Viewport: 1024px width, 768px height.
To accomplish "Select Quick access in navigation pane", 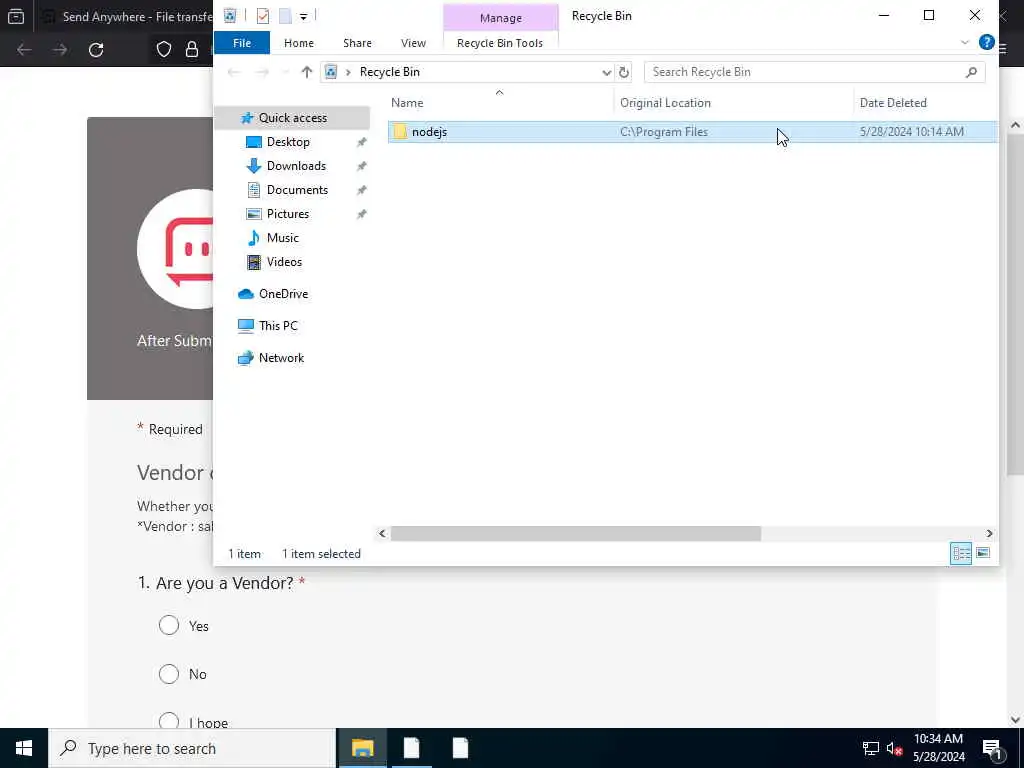I will pos(293,118).
